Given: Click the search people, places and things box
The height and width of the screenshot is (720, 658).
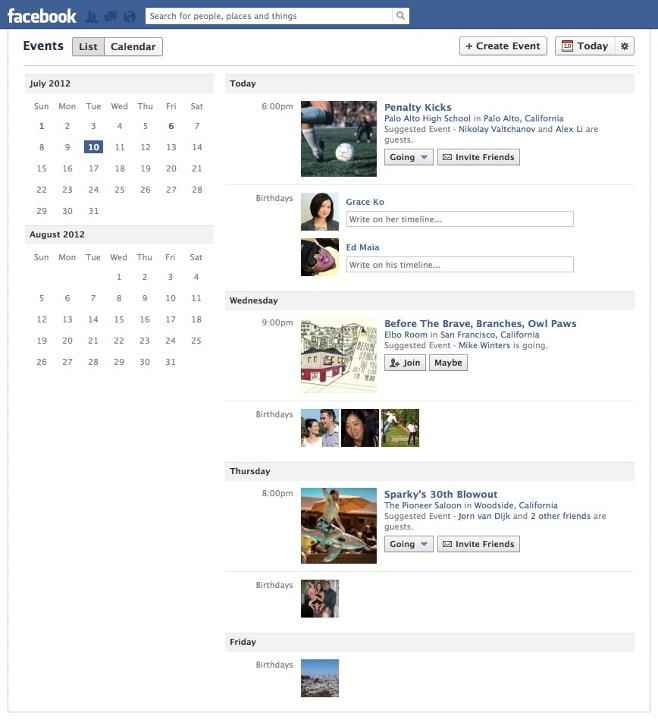Looking at the screenshot, I should click(270, 16).
